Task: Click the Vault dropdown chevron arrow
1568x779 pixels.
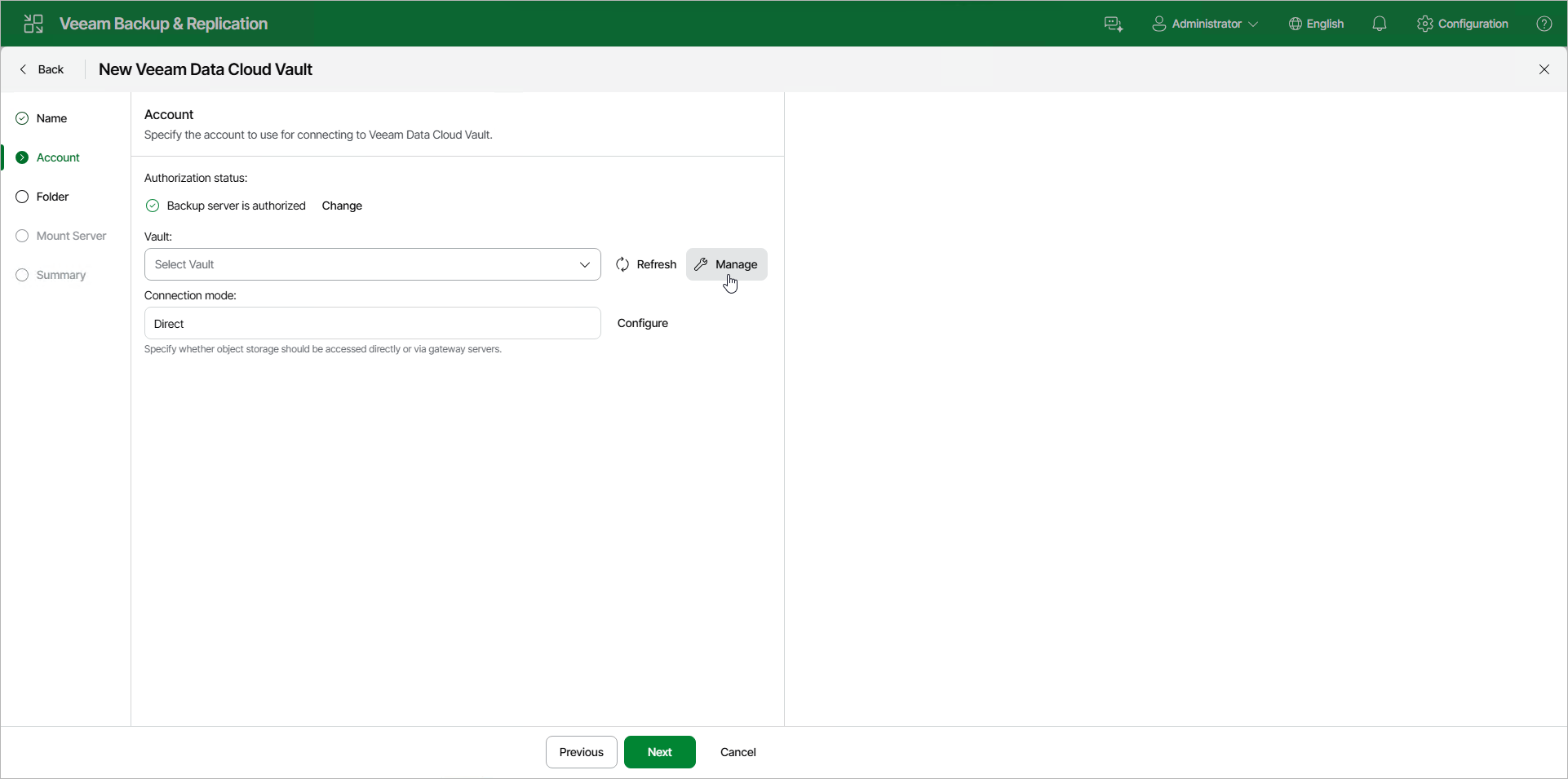Action: (585, 264)
